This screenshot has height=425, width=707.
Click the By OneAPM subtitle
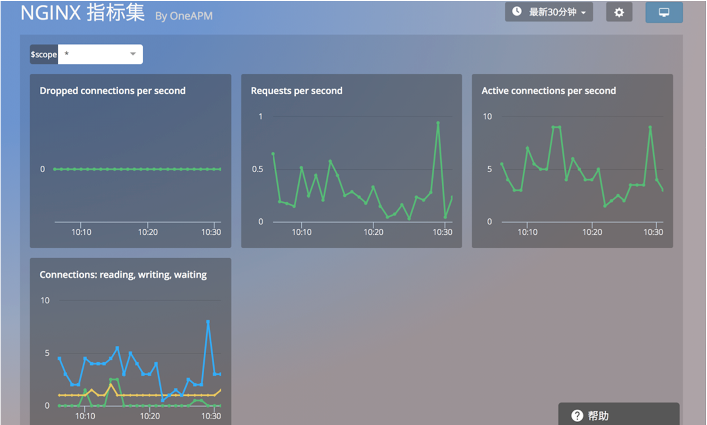tap(184, 16)
